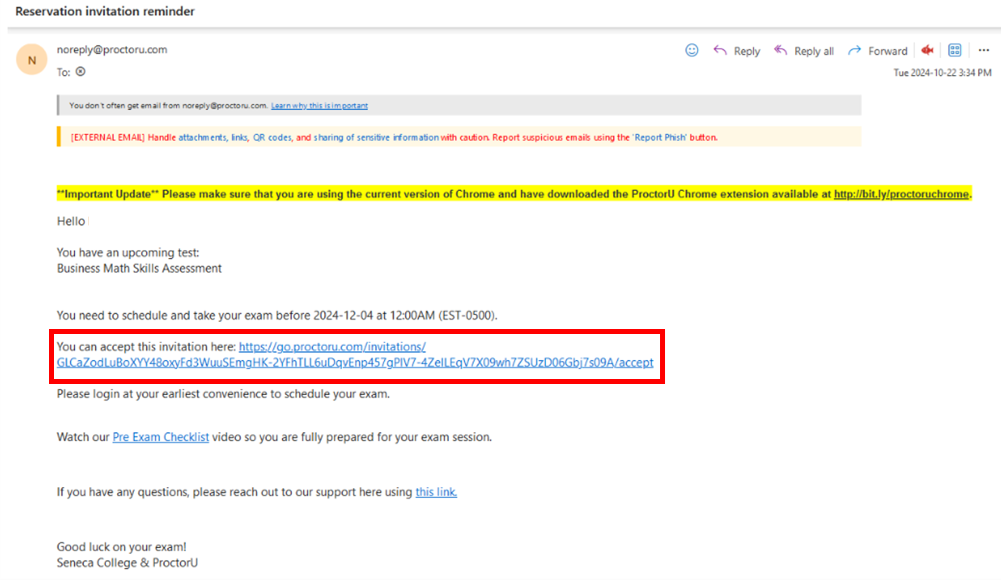The height and width of the screenshot is (580, 1002).
Task: Open the emoji reaction smiley icon
Action: (x=691, y=50)
